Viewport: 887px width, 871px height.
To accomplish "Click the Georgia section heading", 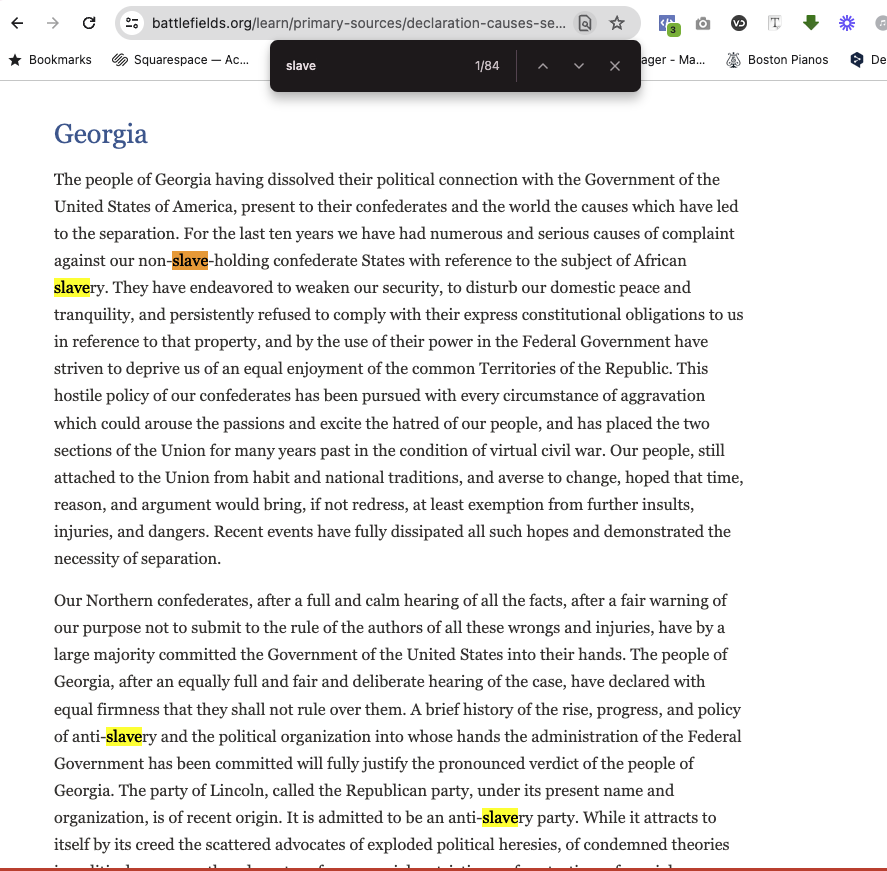I will coord(101,134).
